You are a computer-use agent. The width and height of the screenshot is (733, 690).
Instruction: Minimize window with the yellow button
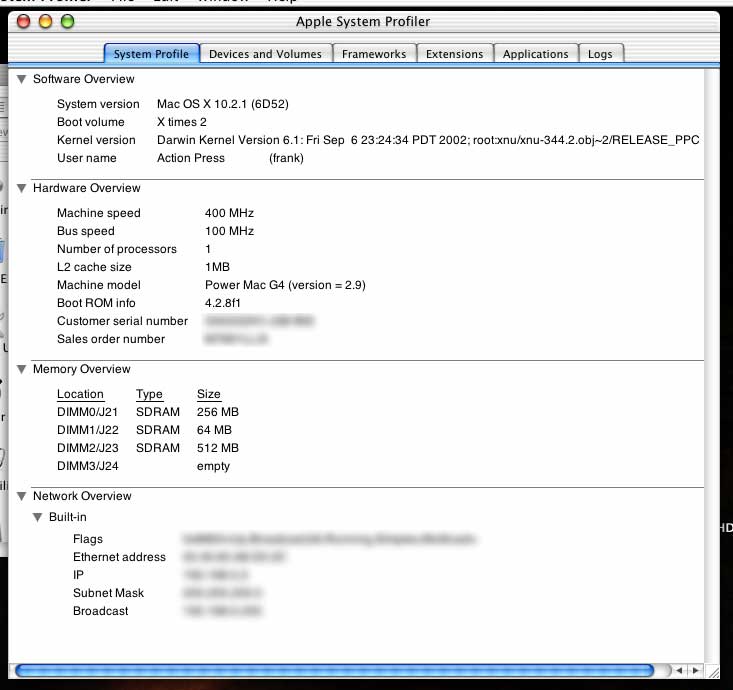coord(45,22)
